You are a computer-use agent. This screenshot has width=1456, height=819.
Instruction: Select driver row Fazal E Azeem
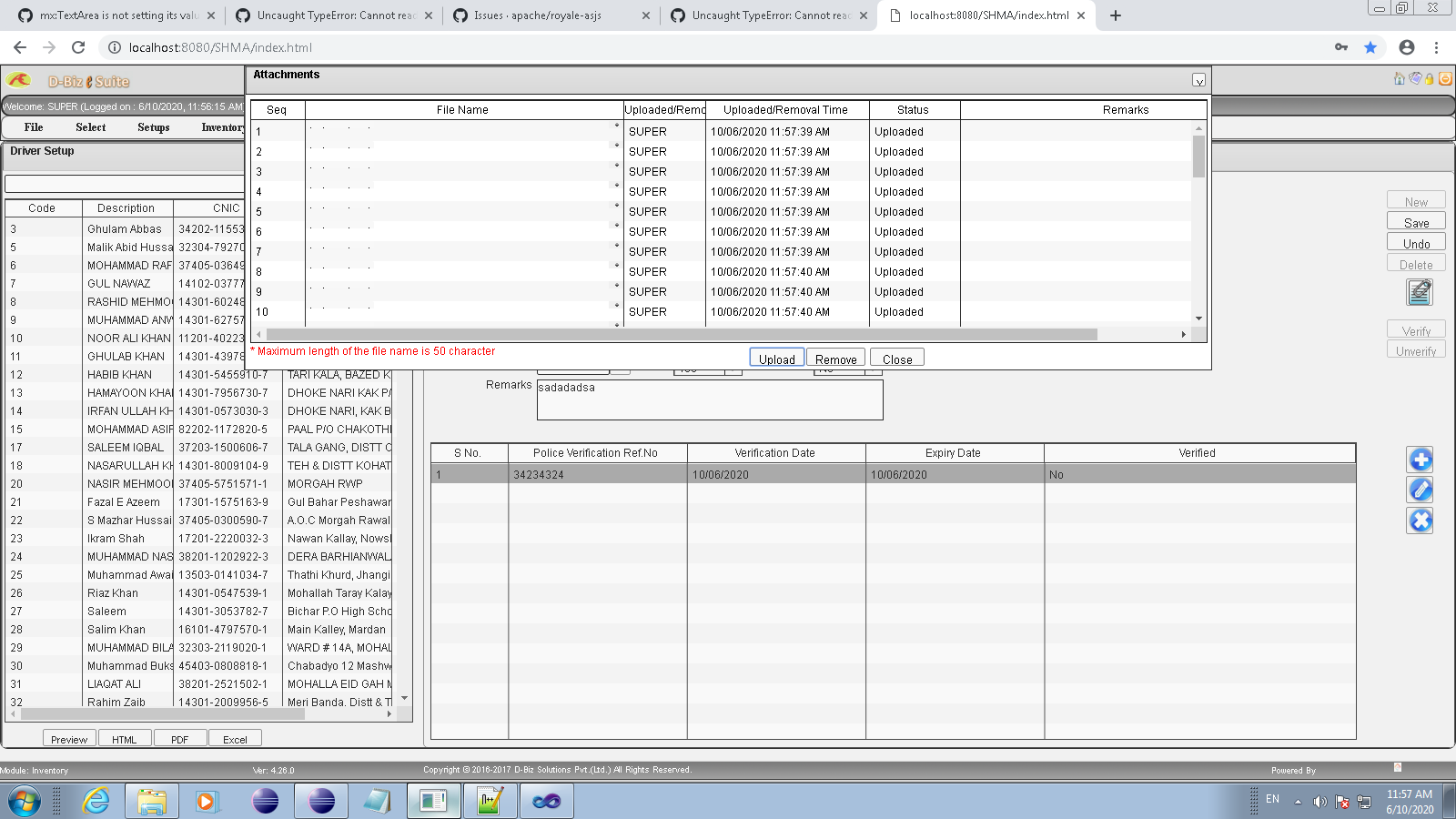(x=200, y=502)
